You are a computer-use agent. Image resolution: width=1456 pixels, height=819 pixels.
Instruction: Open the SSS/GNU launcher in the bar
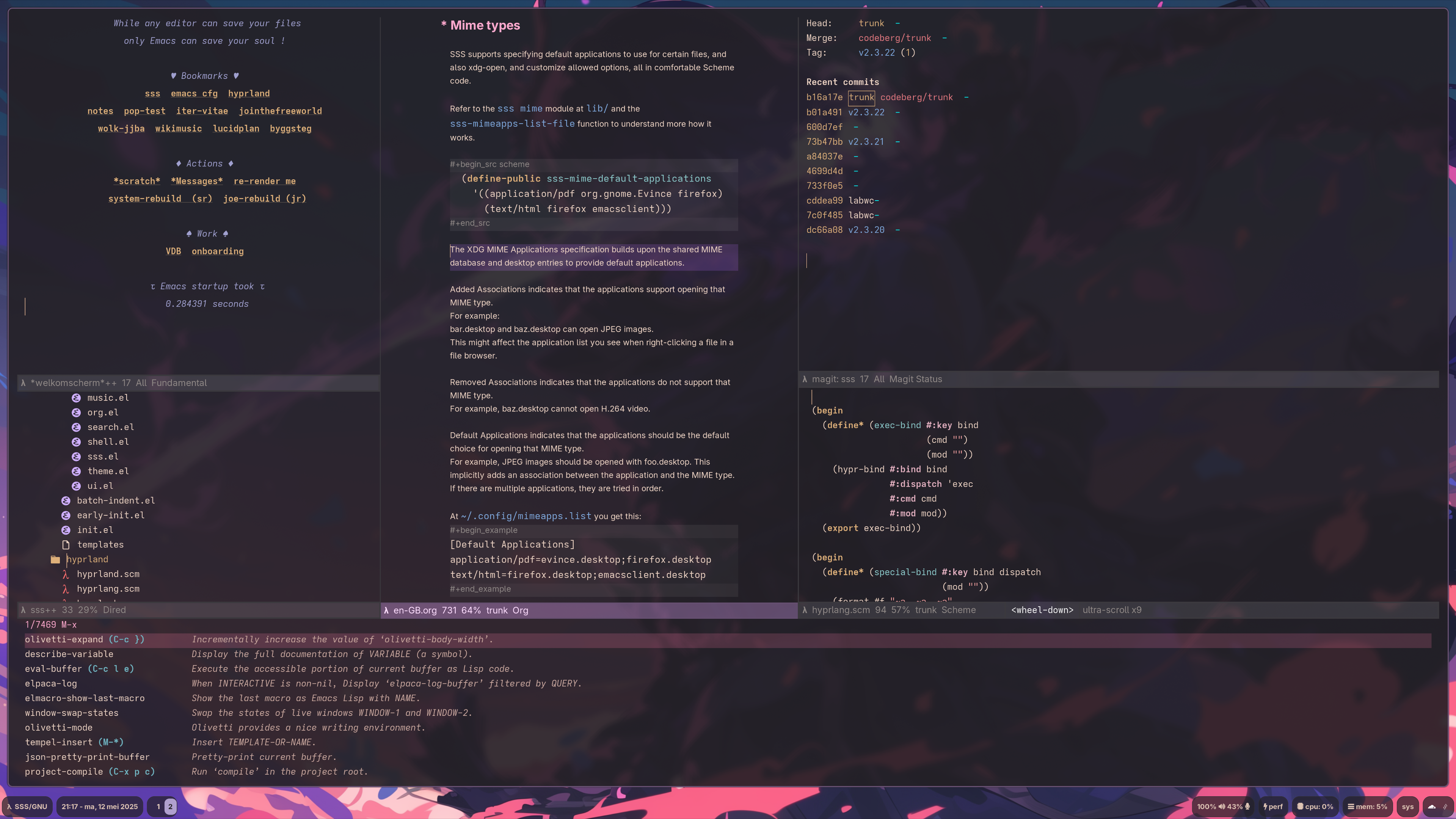click(27, 806)
